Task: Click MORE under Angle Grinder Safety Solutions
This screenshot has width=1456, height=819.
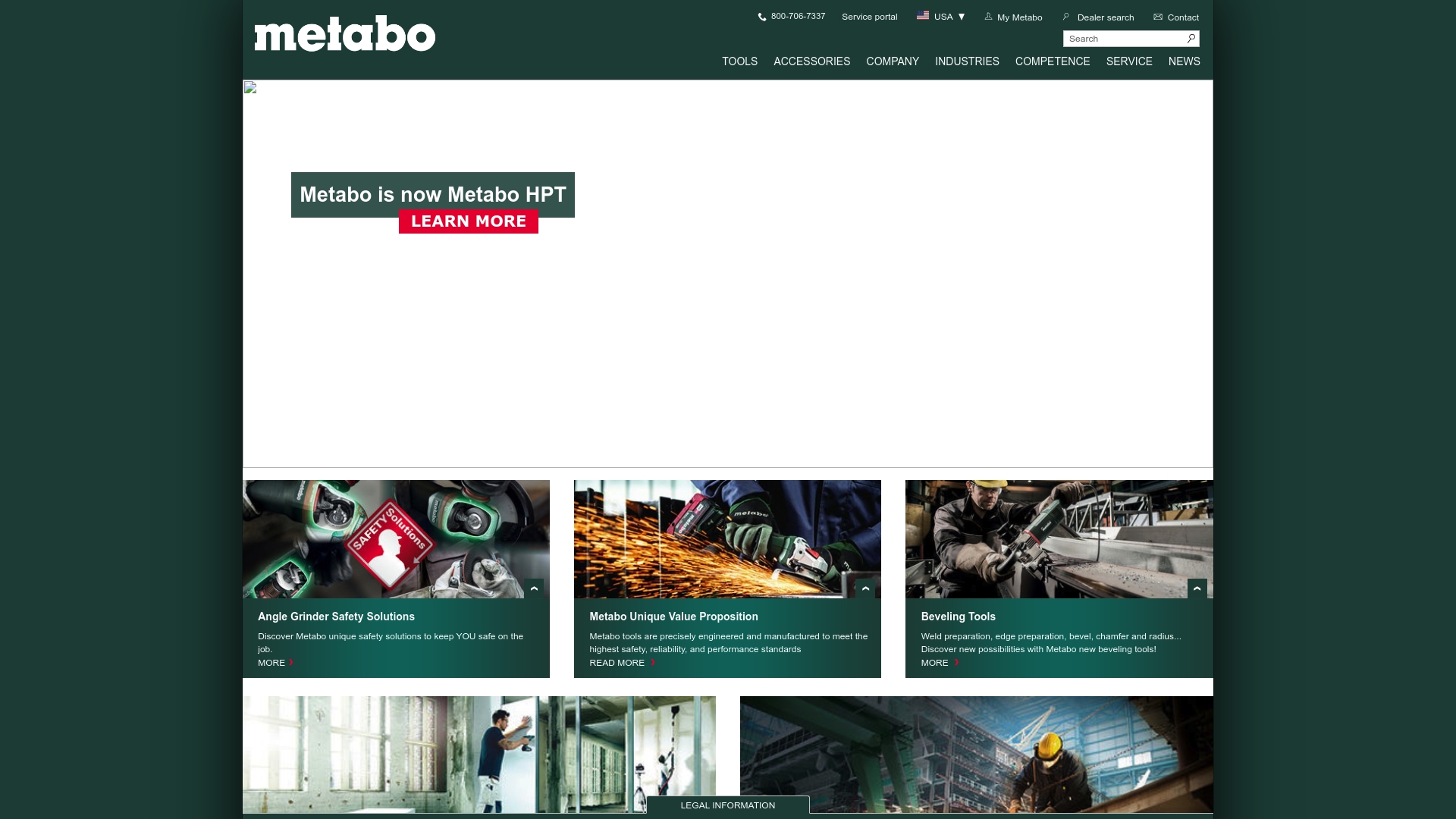Action: pyautogui.click(x=271, y=663)
